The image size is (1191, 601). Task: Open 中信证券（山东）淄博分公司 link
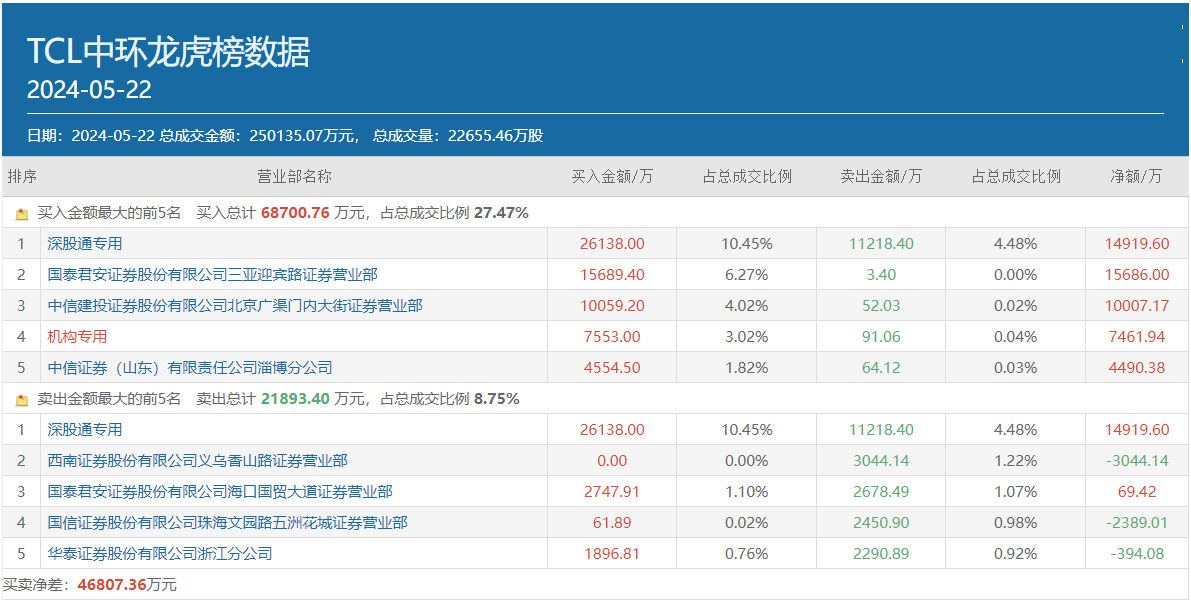pos(190,368)
